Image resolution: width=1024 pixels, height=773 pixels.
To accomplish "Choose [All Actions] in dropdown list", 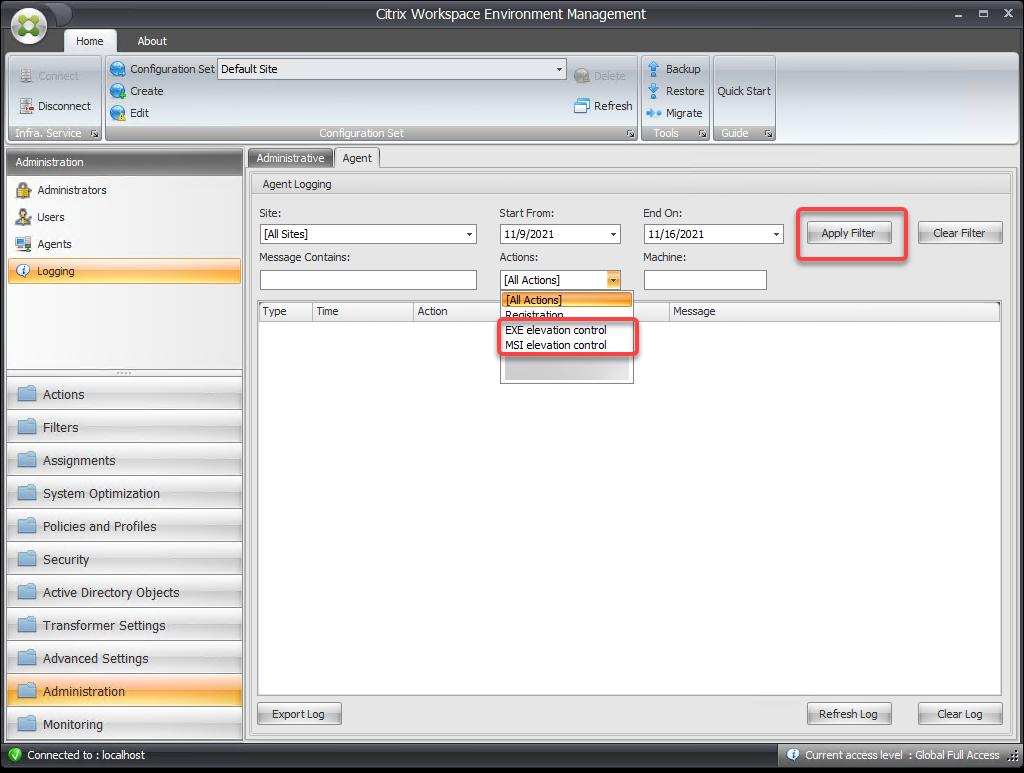I will 566,300.
